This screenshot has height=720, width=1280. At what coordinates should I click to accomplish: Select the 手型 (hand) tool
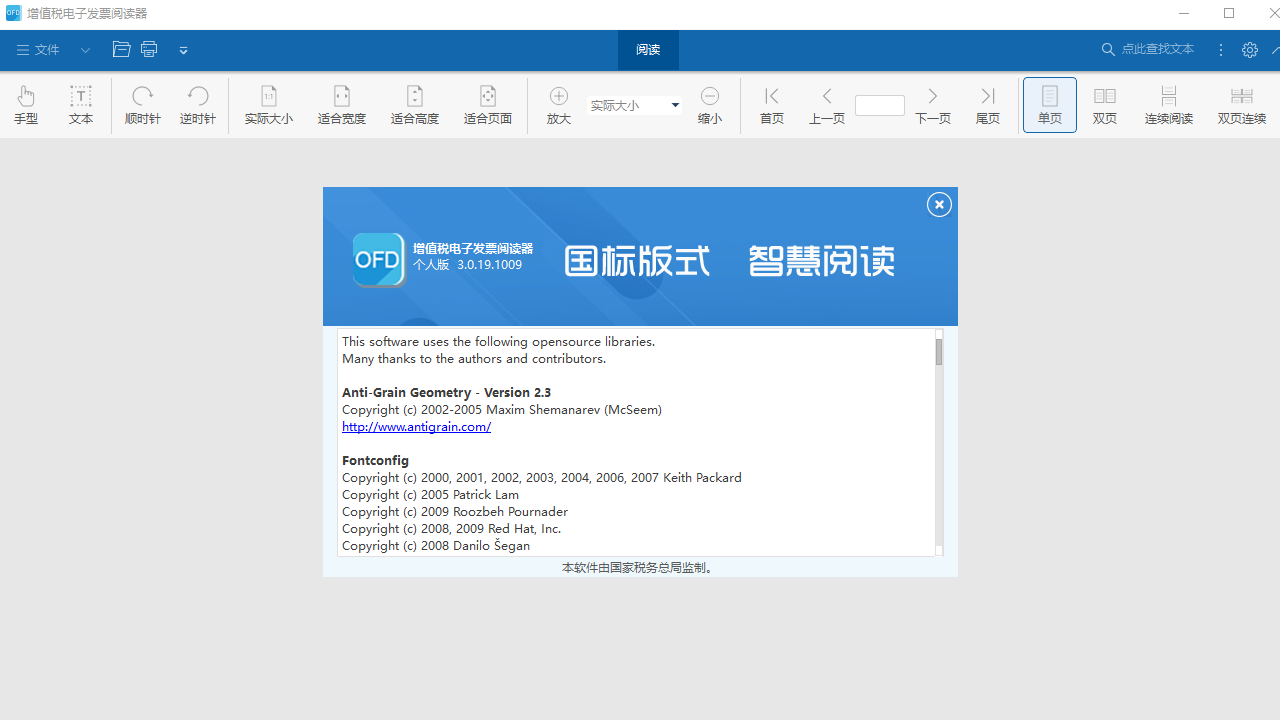(x=26, y=104)
